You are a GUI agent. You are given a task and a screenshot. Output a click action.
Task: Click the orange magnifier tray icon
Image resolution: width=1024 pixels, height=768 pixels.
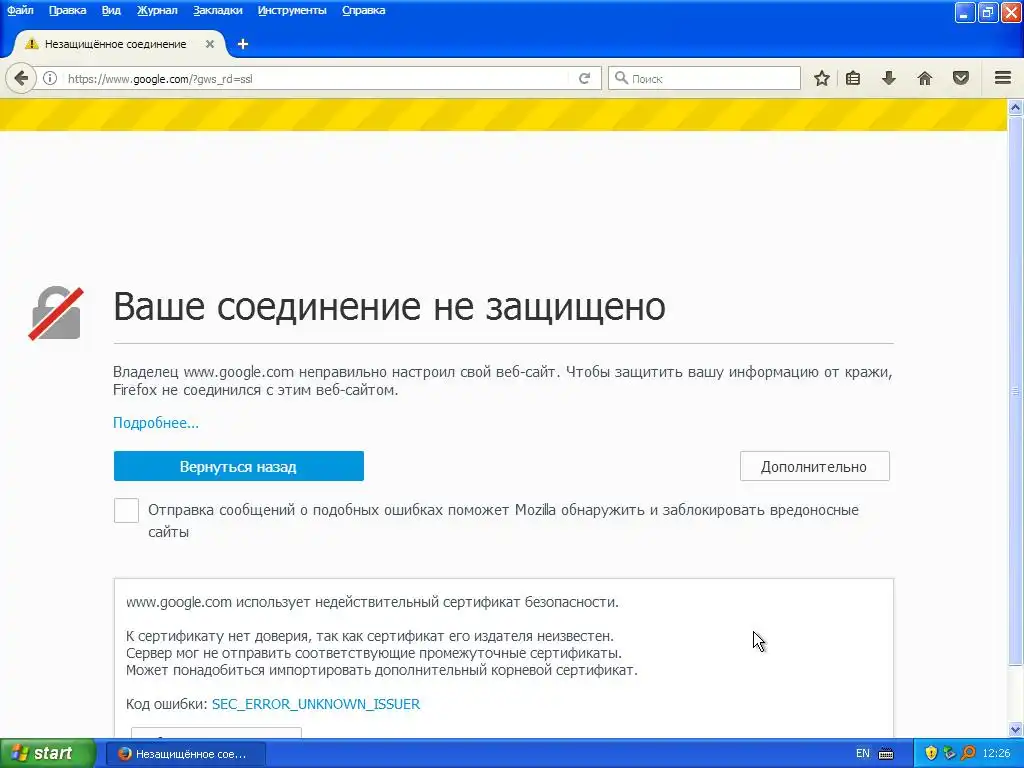pyautogui.click(x=968, y=753)
